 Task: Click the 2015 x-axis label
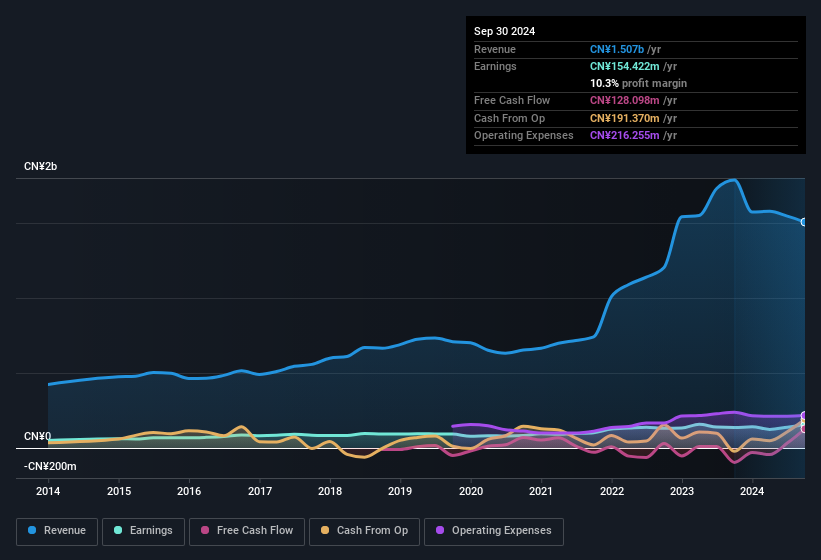119,491
